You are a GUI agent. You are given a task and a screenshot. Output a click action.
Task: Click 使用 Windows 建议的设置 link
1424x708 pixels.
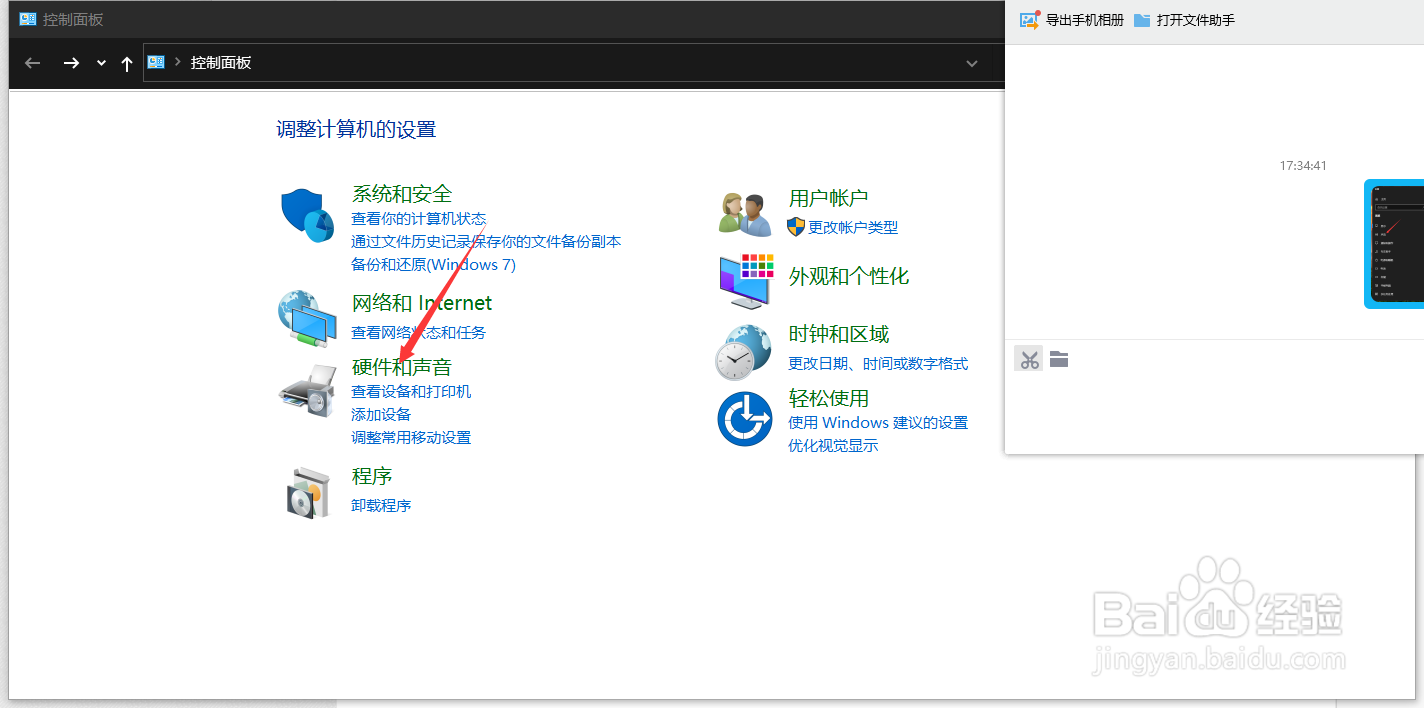coord(878,423)
